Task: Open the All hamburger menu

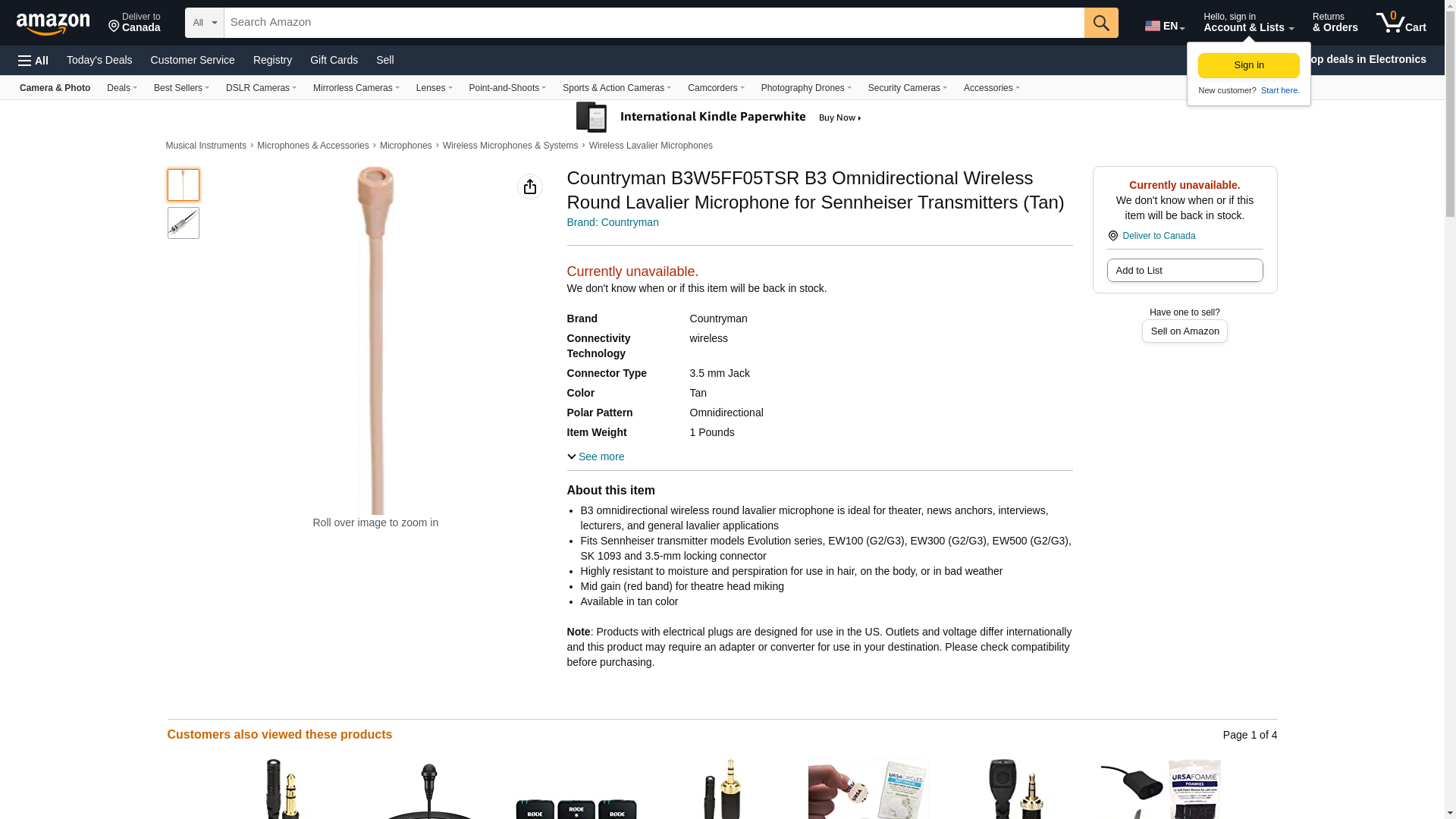Action: tap(33, 61)
